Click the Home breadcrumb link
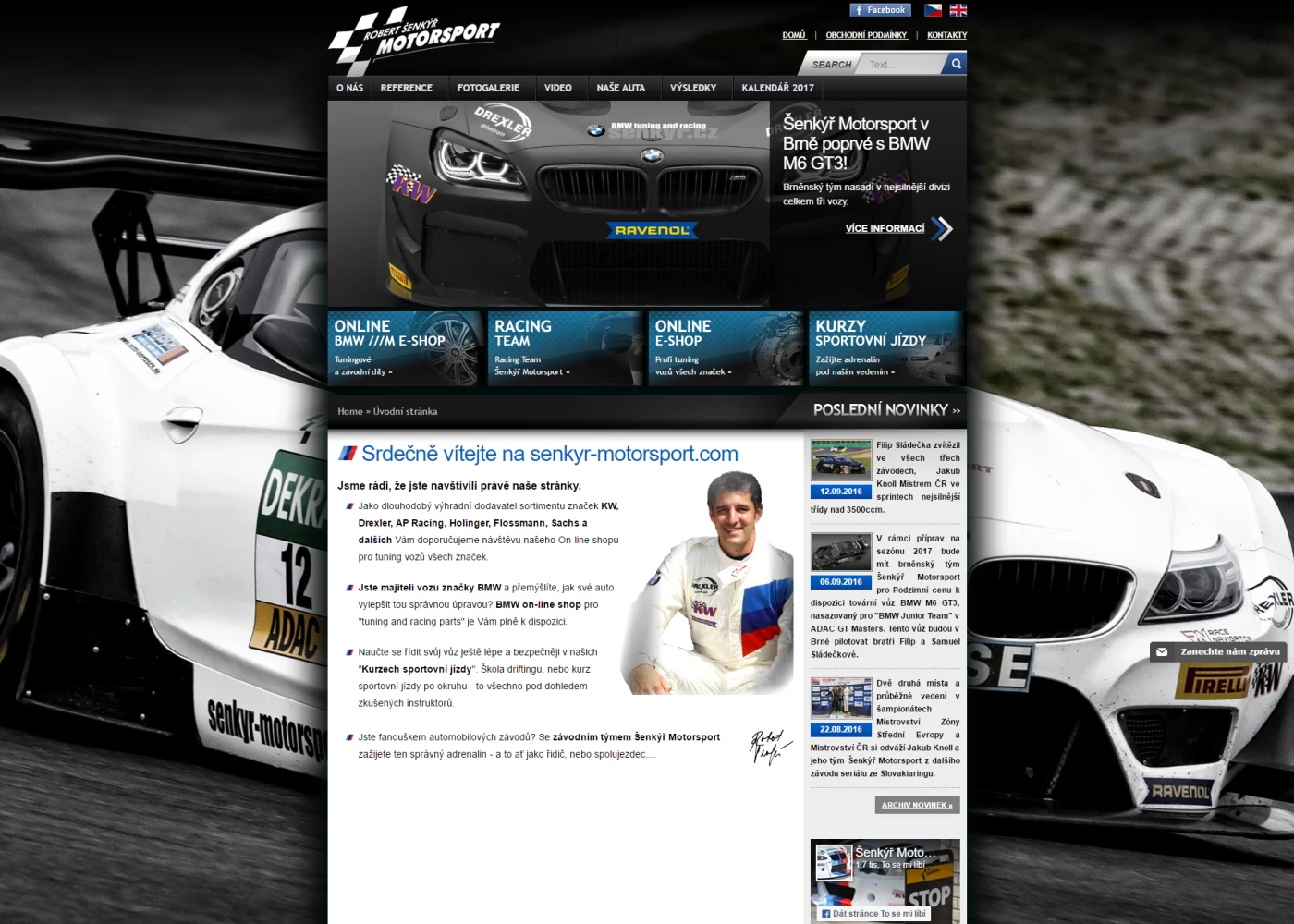 350,411
